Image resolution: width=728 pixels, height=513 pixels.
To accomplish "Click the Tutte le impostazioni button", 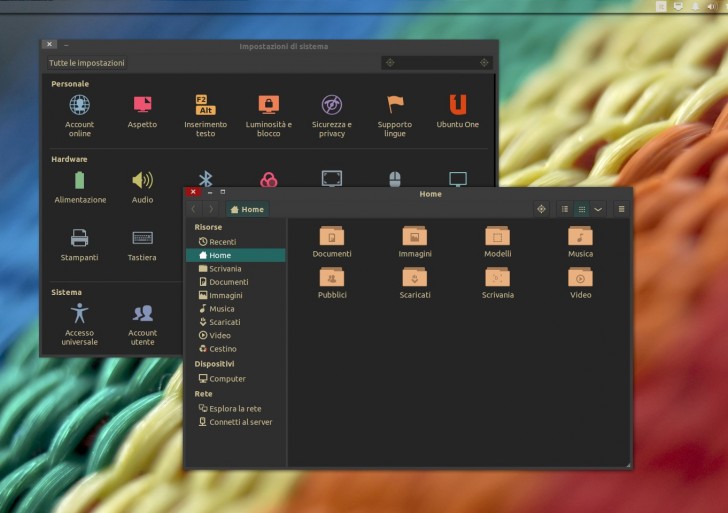I will click(87, 63).
